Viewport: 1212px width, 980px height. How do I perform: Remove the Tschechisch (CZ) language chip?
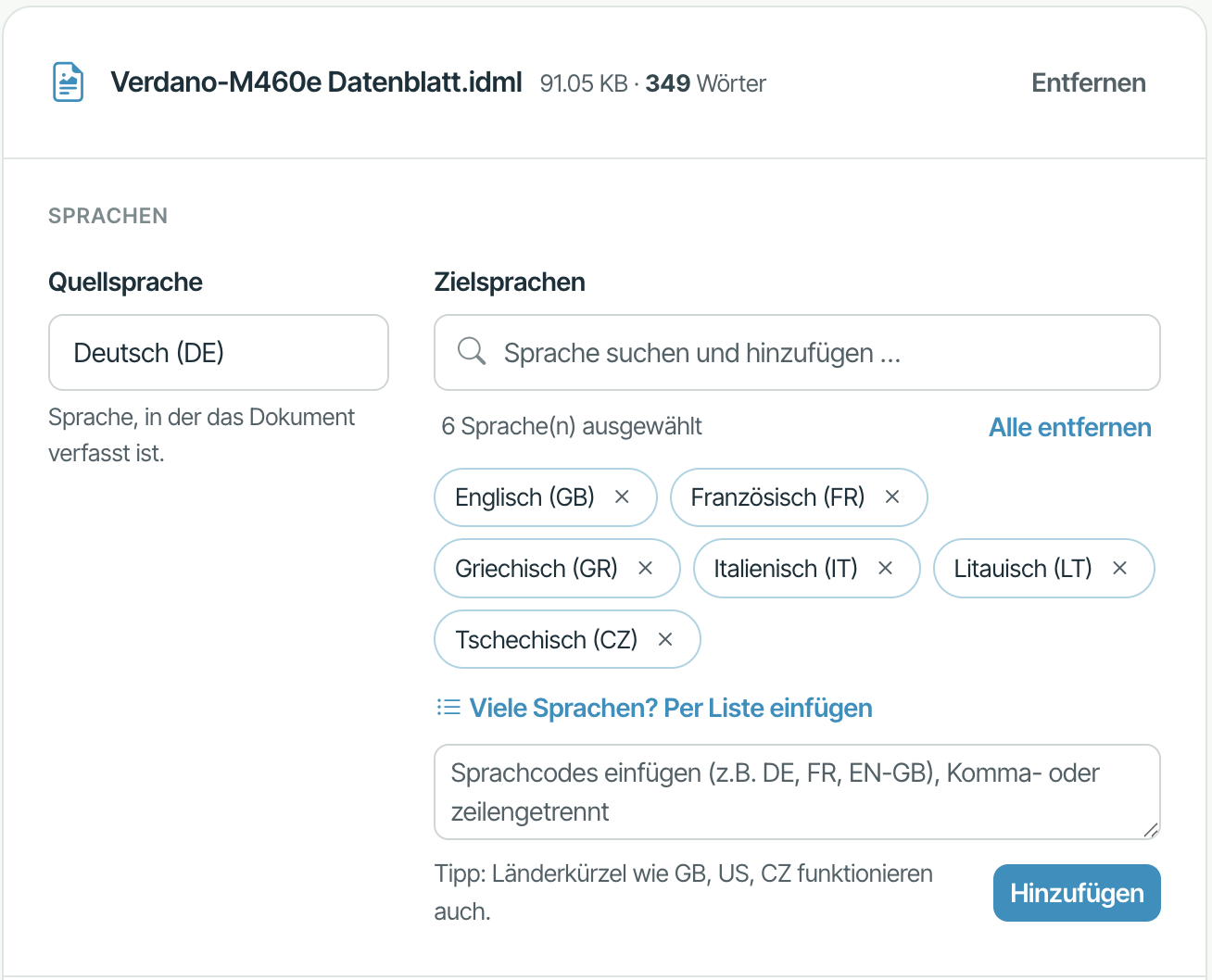pyautogui.click(x=664, y=640)
